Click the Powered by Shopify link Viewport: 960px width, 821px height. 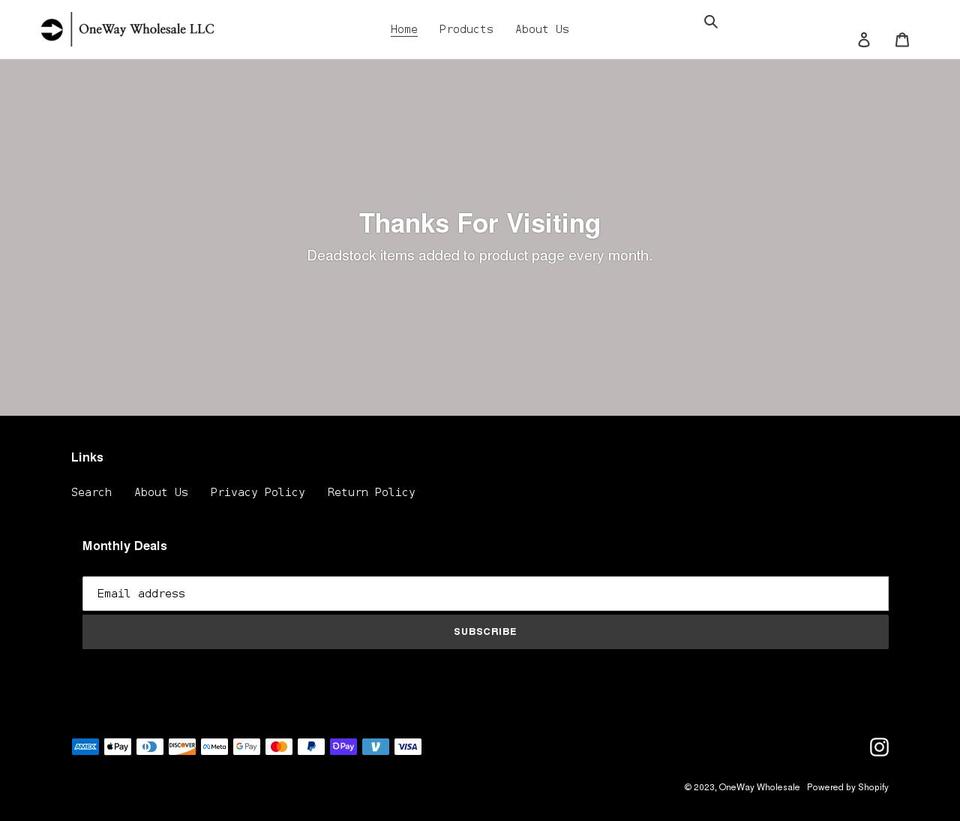847,787
